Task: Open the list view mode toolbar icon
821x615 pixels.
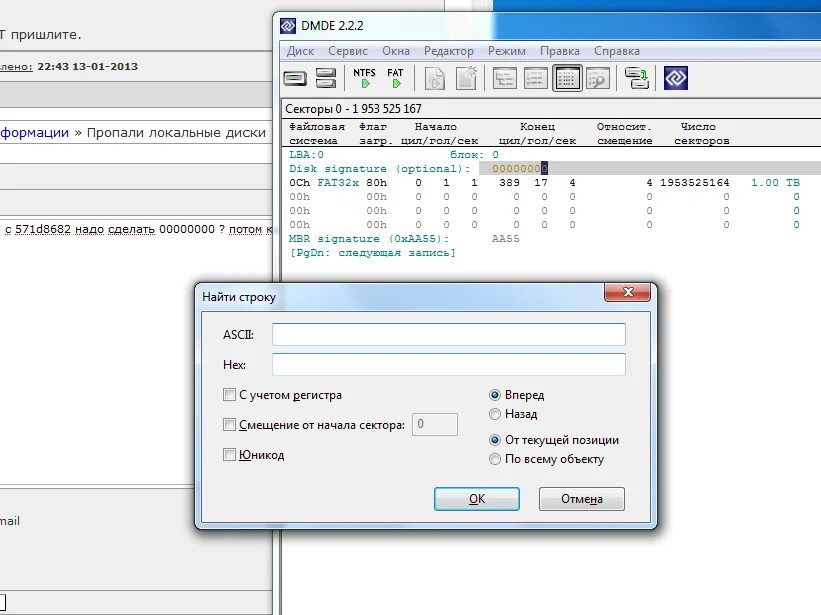Action: [536, 79]
